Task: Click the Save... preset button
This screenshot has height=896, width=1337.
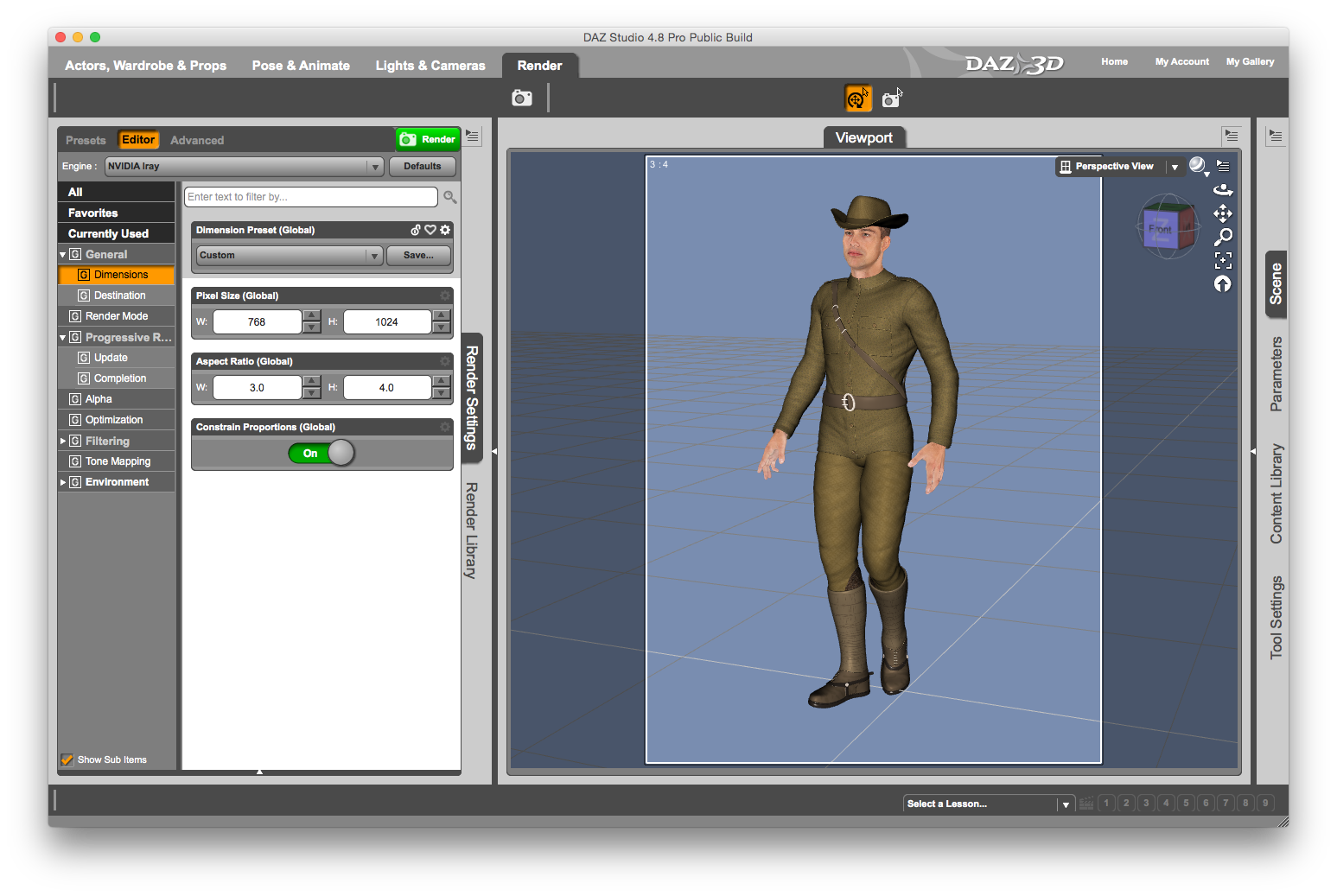Action: pyautogui.click(x=418, y=255)
